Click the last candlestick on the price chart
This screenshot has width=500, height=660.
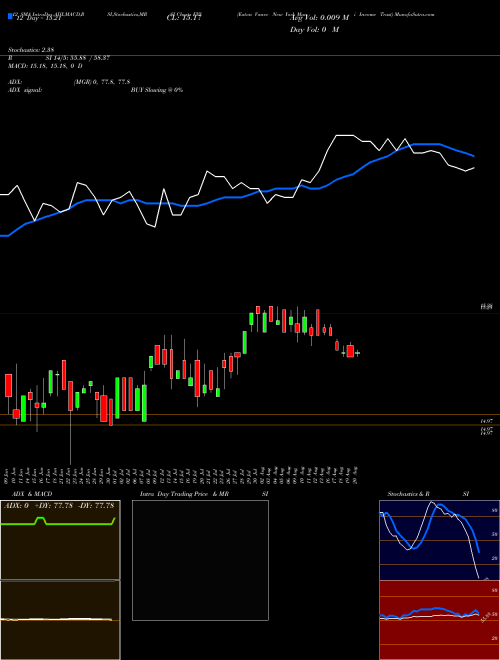[x=357, y=353]
